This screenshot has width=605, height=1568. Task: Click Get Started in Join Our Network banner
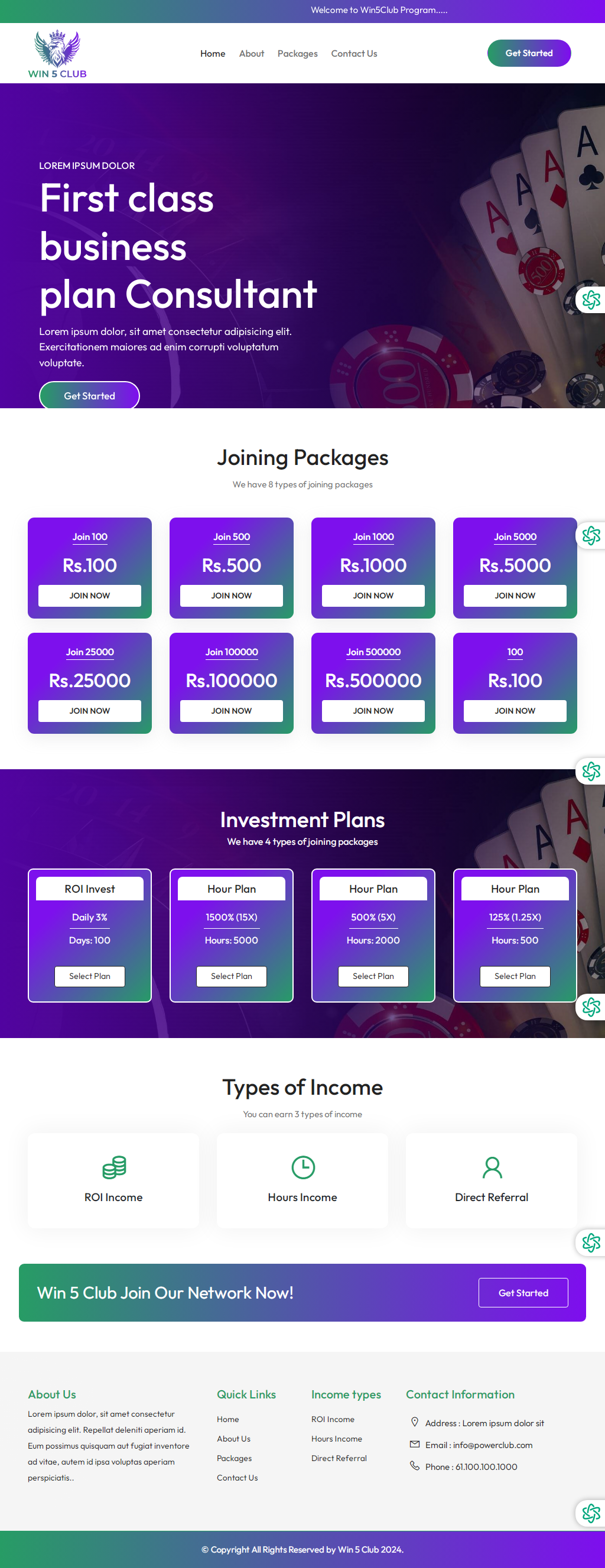pyautogui.click(x=523, y=1292)
